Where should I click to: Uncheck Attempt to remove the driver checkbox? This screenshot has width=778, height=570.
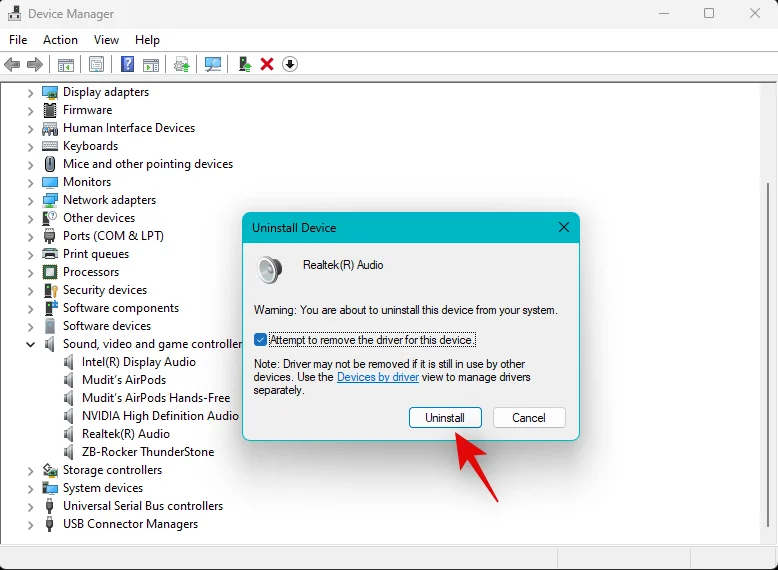(261, 340)
